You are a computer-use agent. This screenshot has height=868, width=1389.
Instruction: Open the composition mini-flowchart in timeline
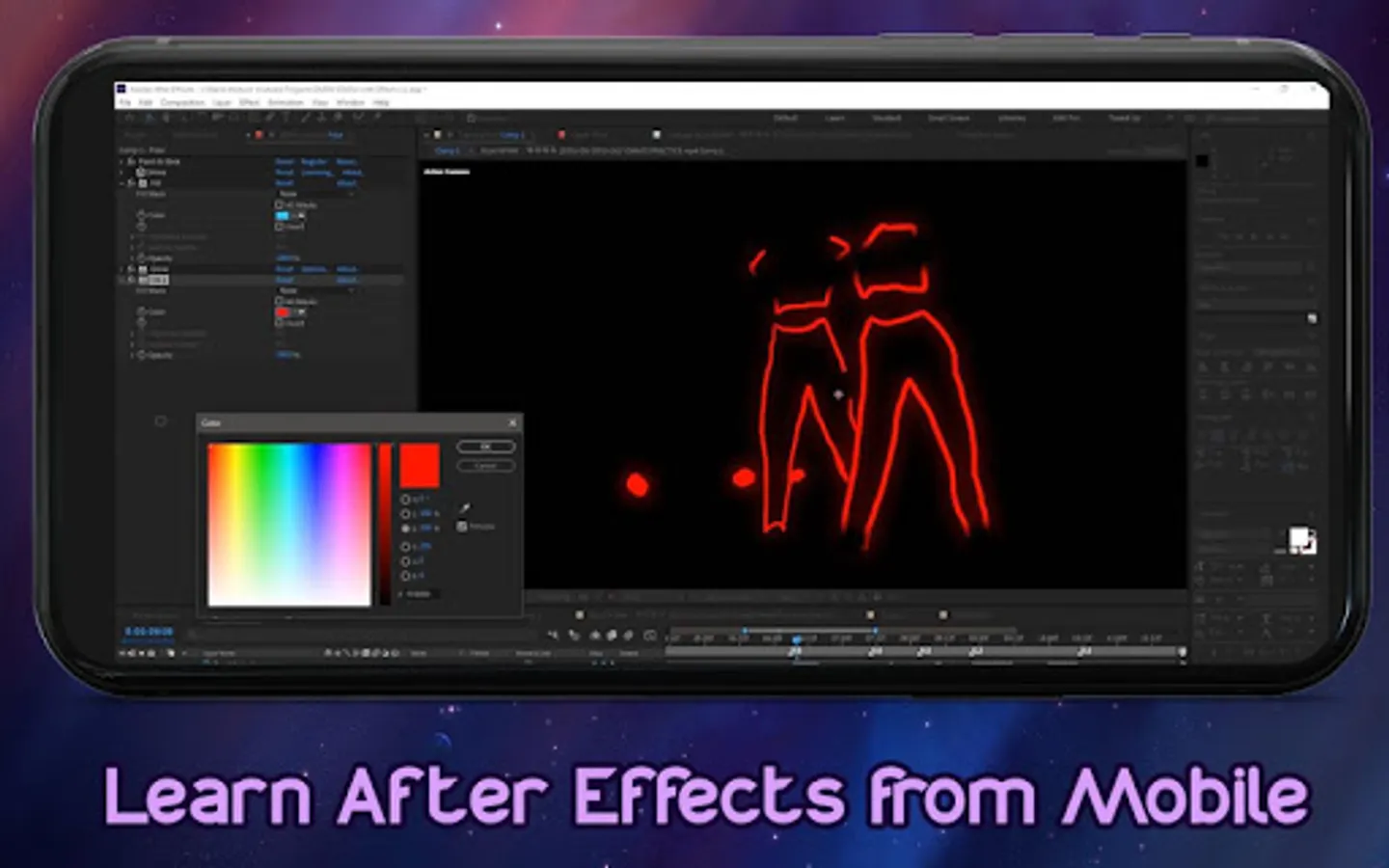pyautogui.click(x=553, y=635)
